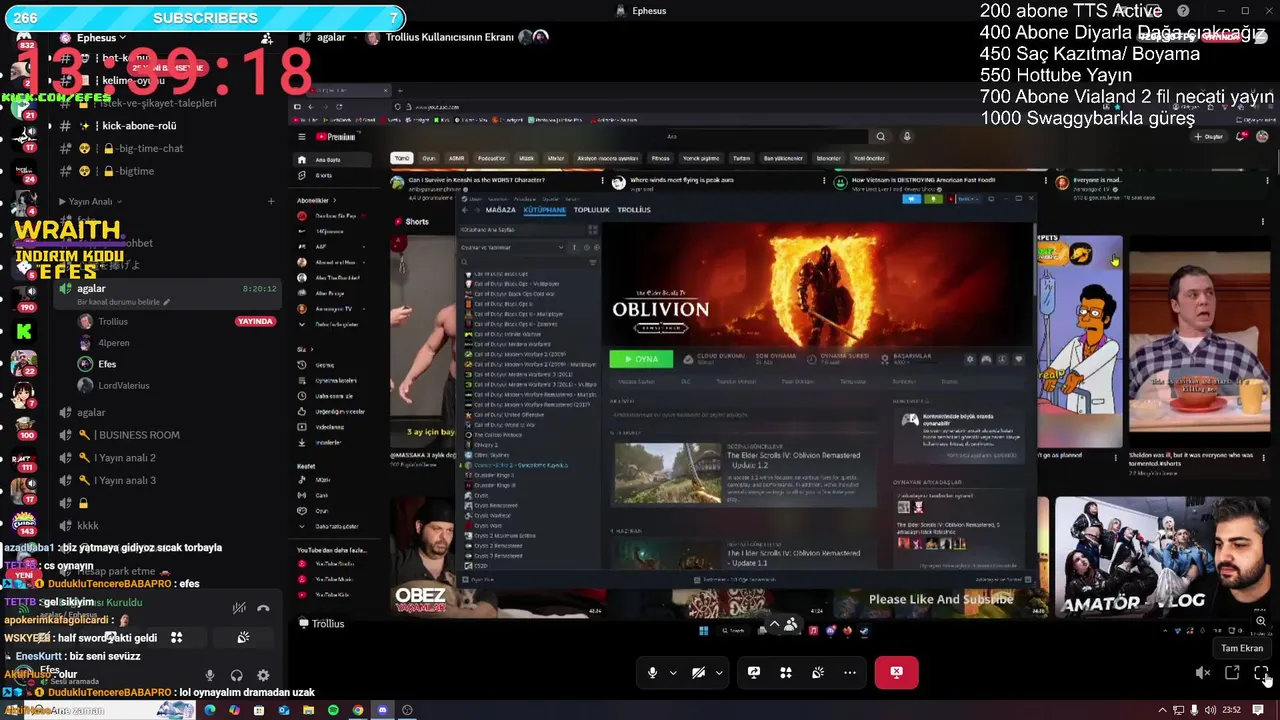Expand the participants chevron above control bar
1280x720 pixels.
(774, 623)
